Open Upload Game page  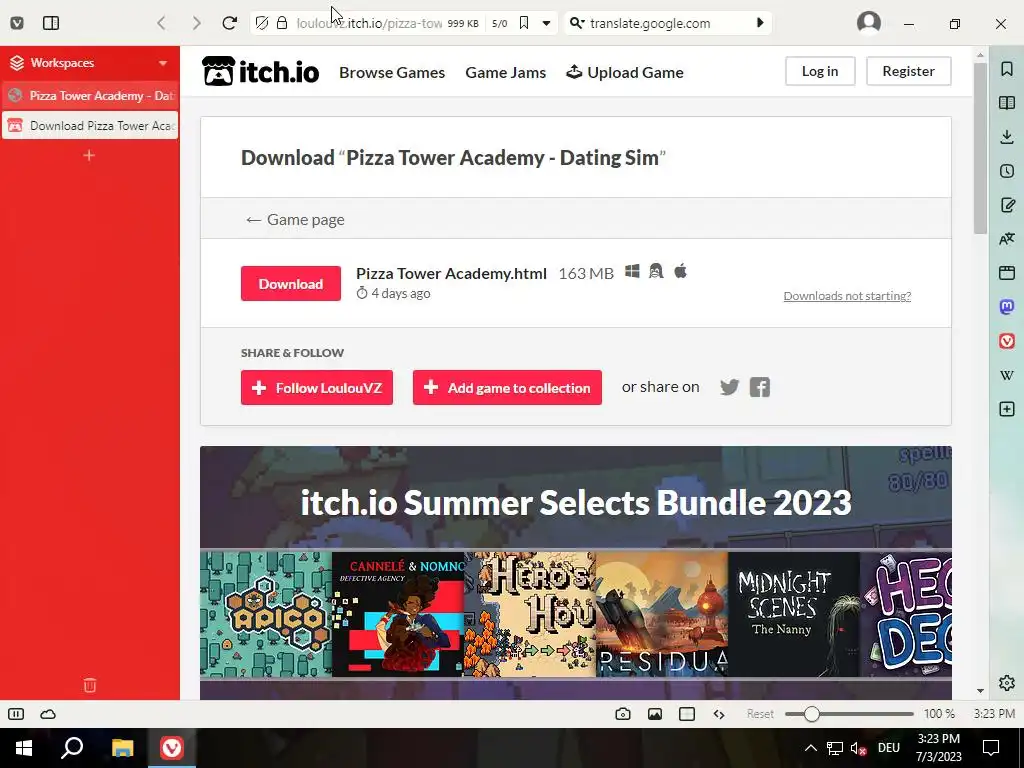click(625, 72)
